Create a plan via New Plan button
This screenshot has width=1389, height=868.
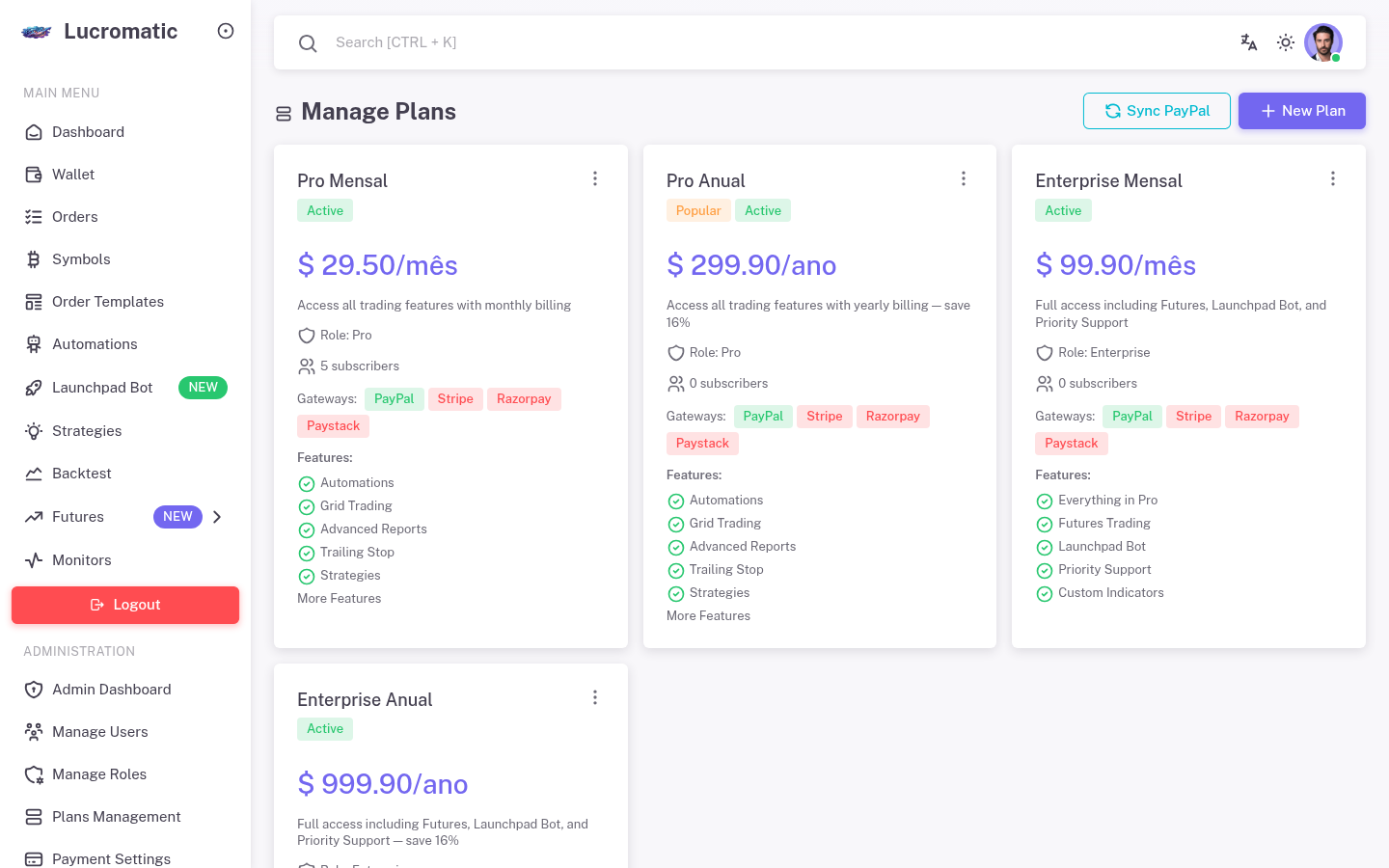tap(1302, 111)
